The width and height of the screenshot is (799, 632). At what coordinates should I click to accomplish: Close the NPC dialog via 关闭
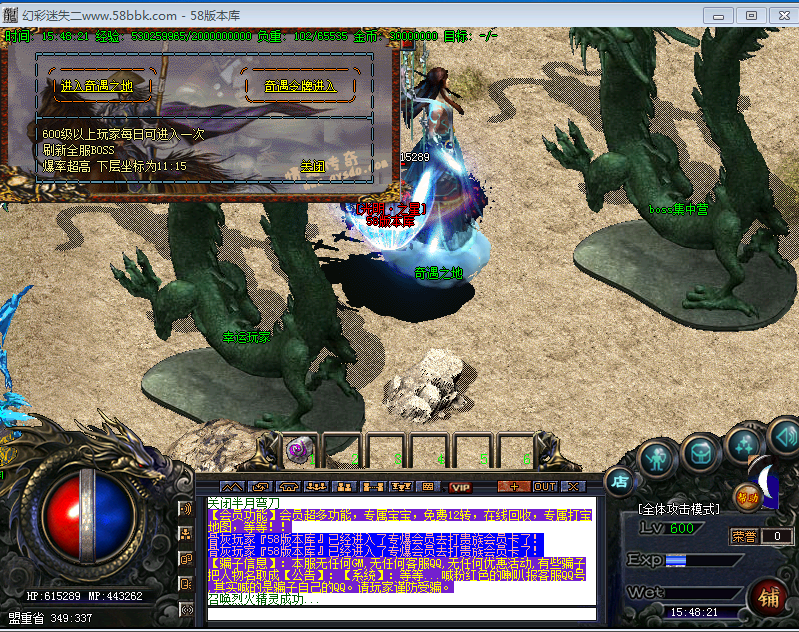[312, 166]
